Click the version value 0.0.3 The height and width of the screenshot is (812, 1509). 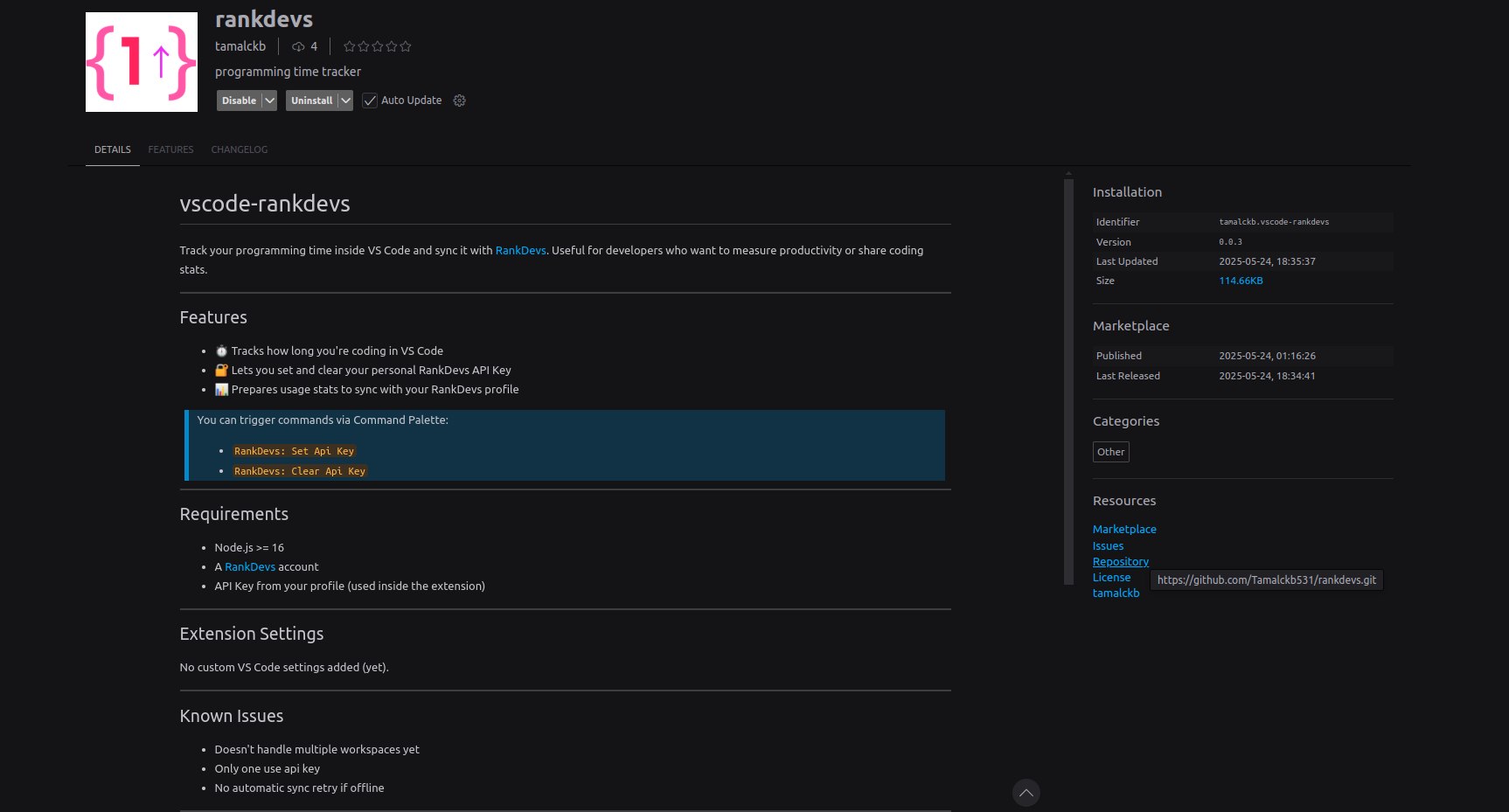(x=1230, y=242)
